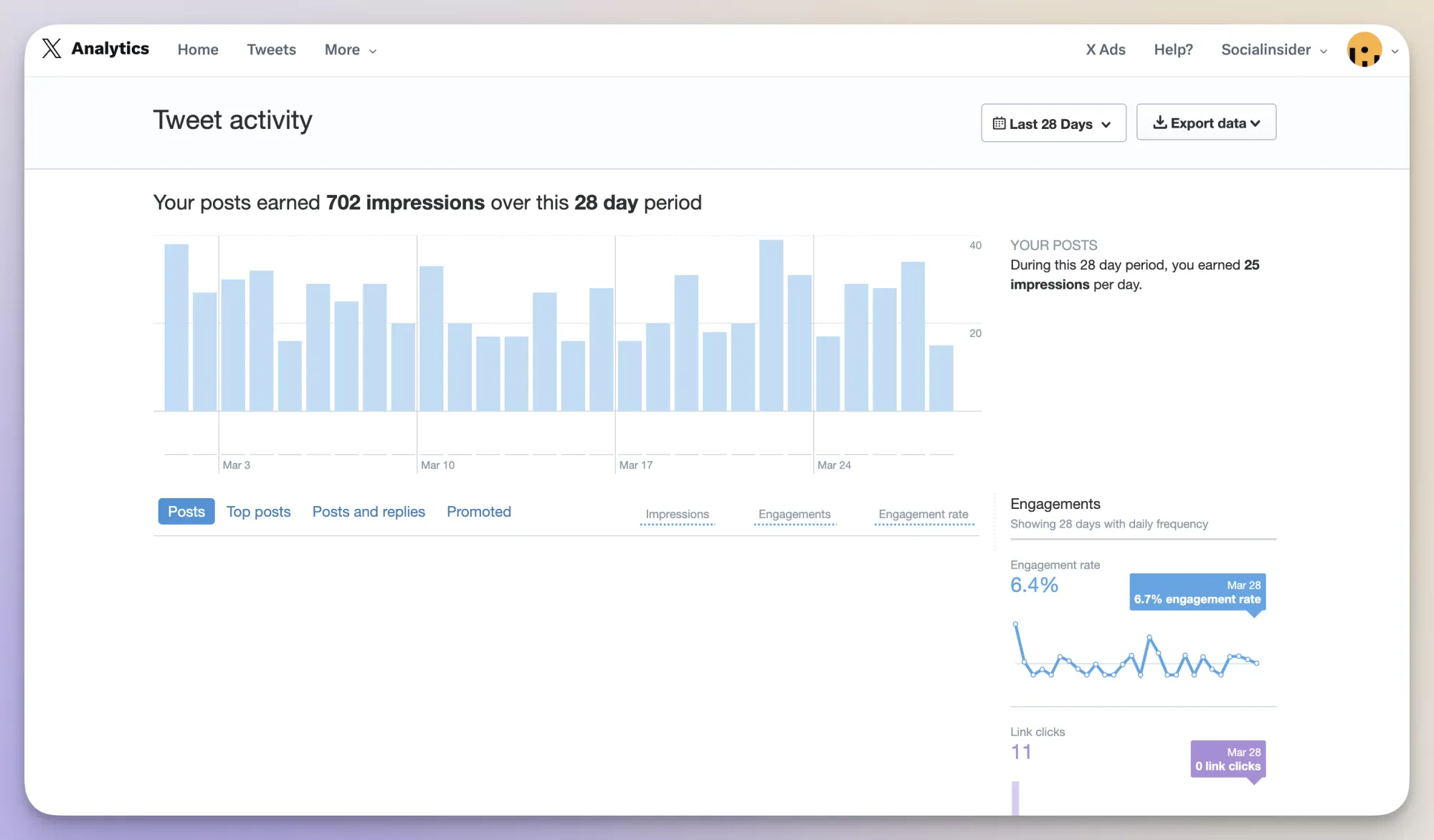Click the Analytics title

[110, 48]
